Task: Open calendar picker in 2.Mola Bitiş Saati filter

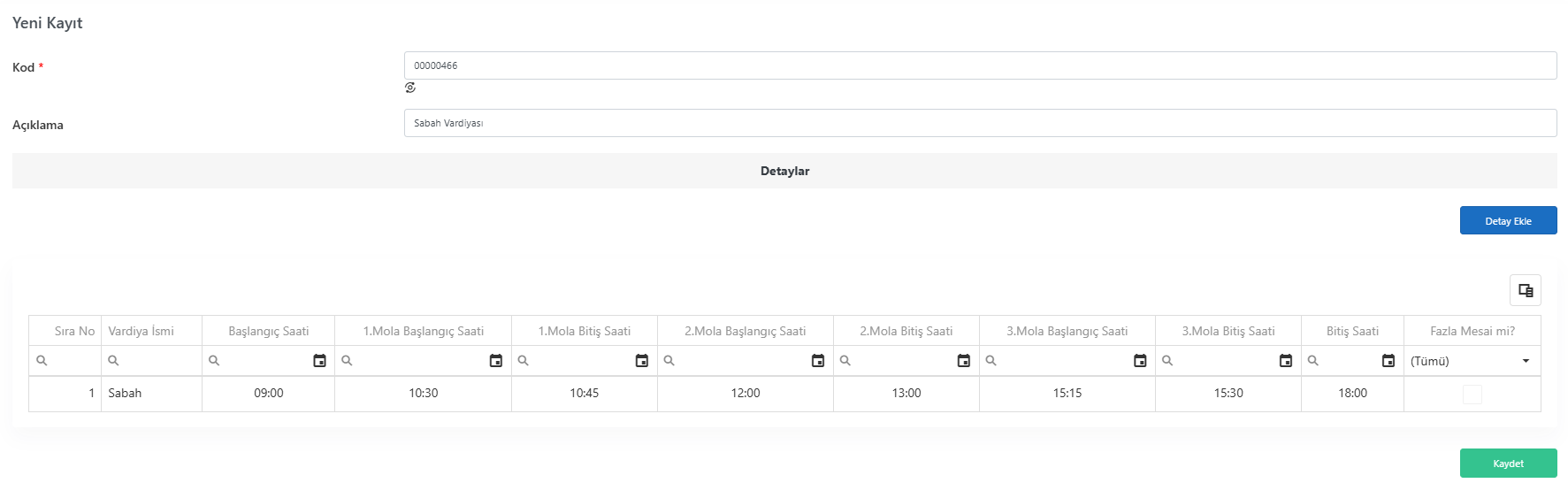Action: pyautogui.click(x=964, y=361)
